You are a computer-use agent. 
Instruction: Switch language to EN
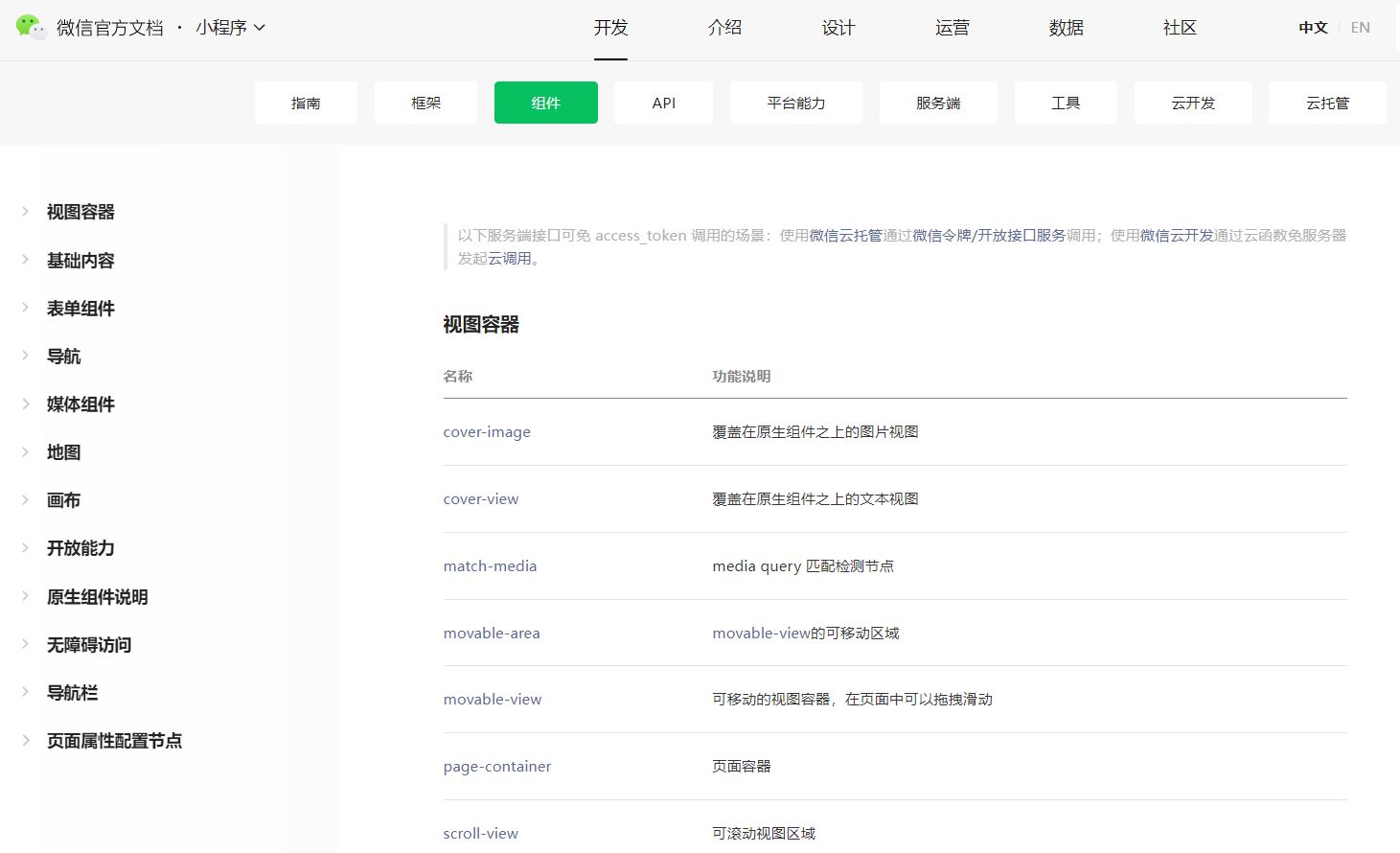[x=1361, y=28]
